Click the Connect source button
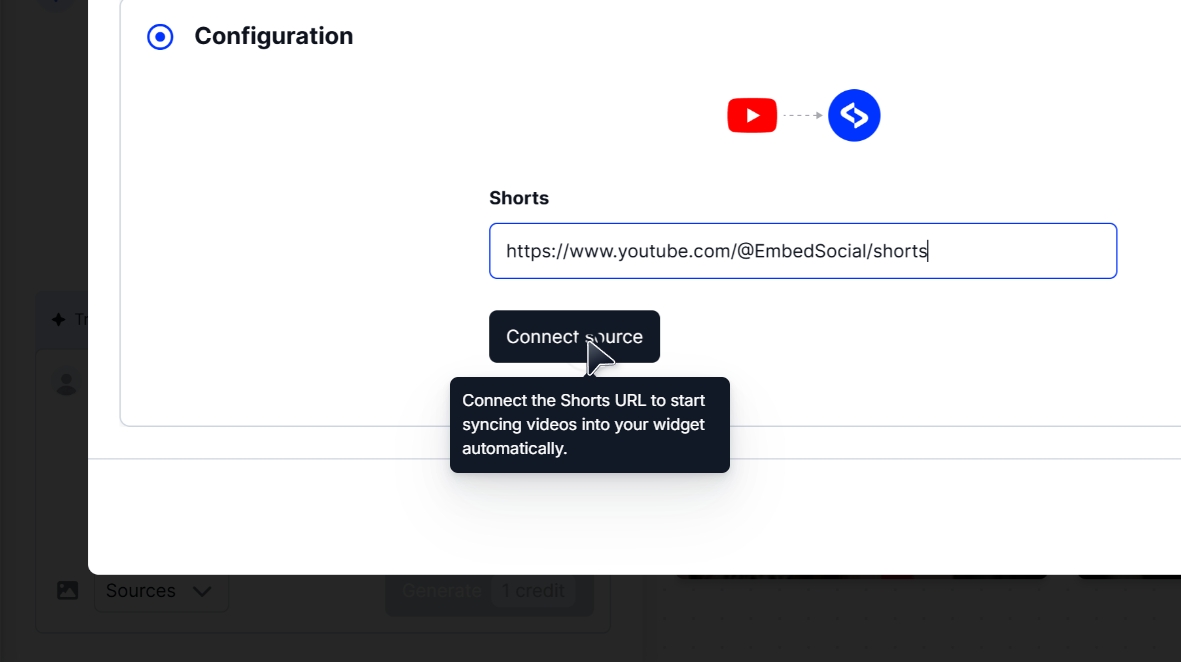 coord(573,336)
